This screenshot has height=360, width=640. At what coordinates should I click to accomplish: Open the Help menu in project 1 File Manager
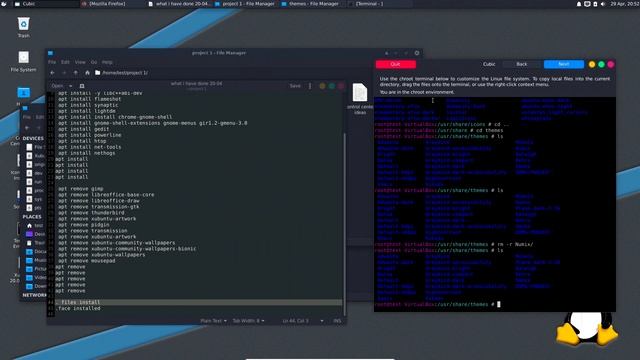pos(107,62)
